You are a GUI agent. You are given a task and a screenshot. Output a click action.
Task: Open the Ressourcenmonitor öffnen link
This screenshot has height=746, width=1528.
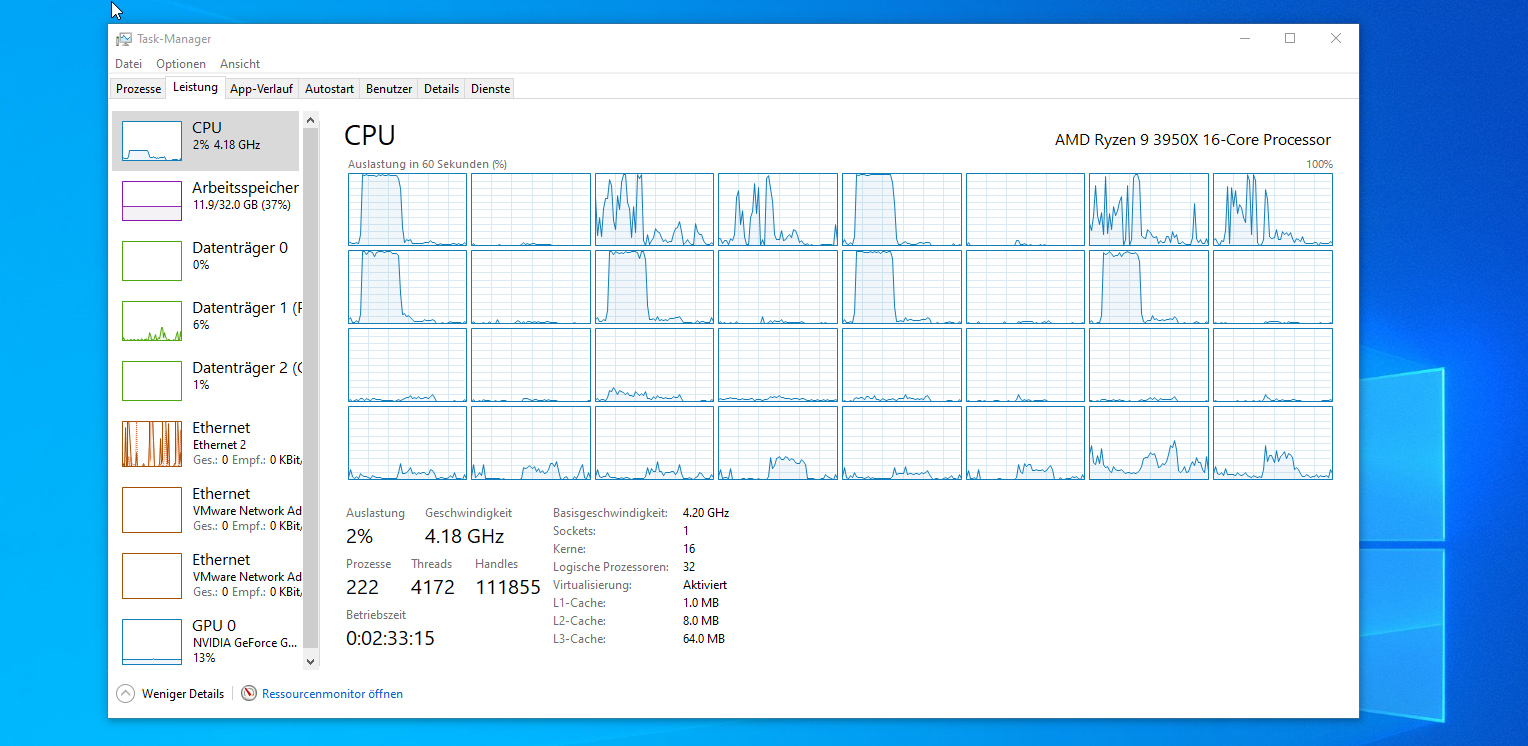tap(332, 693)
